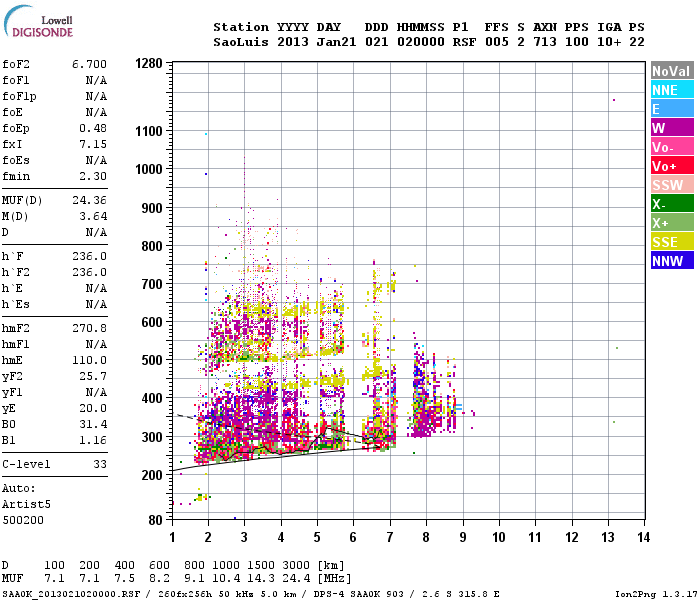Select the SSE yellow legend swatch

672,242
